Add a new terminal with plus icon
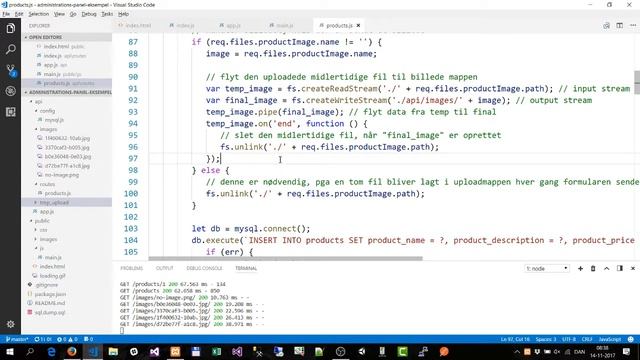 coord(580,268)
